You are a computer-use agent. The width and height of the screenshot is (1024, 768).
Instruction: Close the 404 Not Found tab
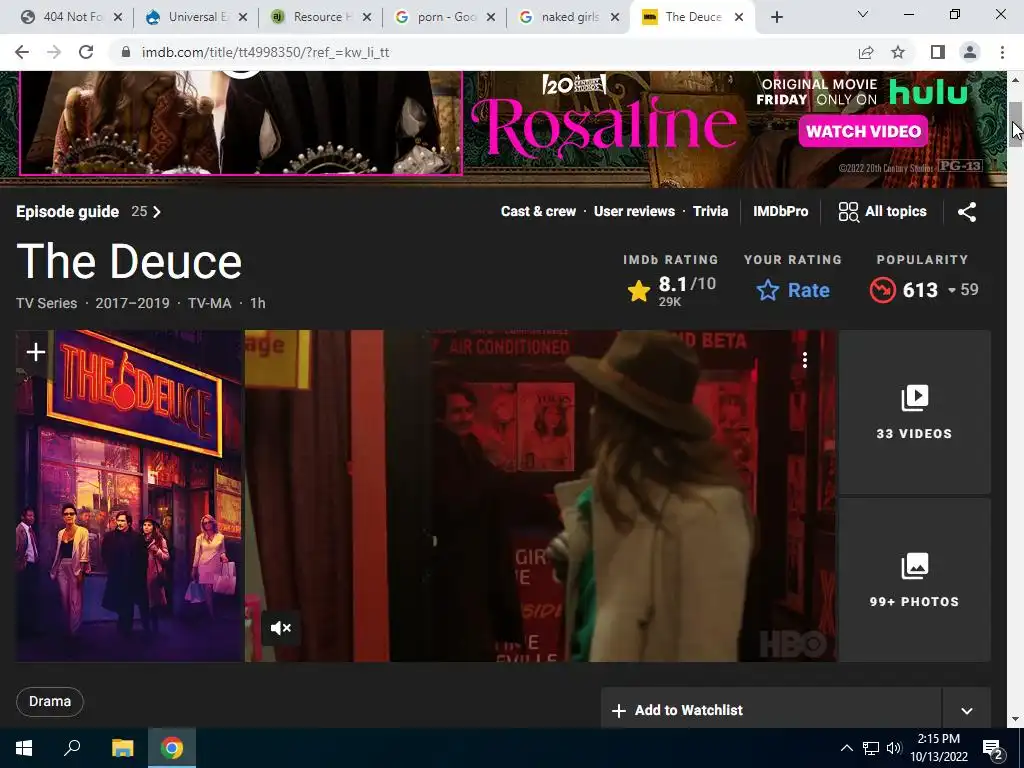[118, 18]
